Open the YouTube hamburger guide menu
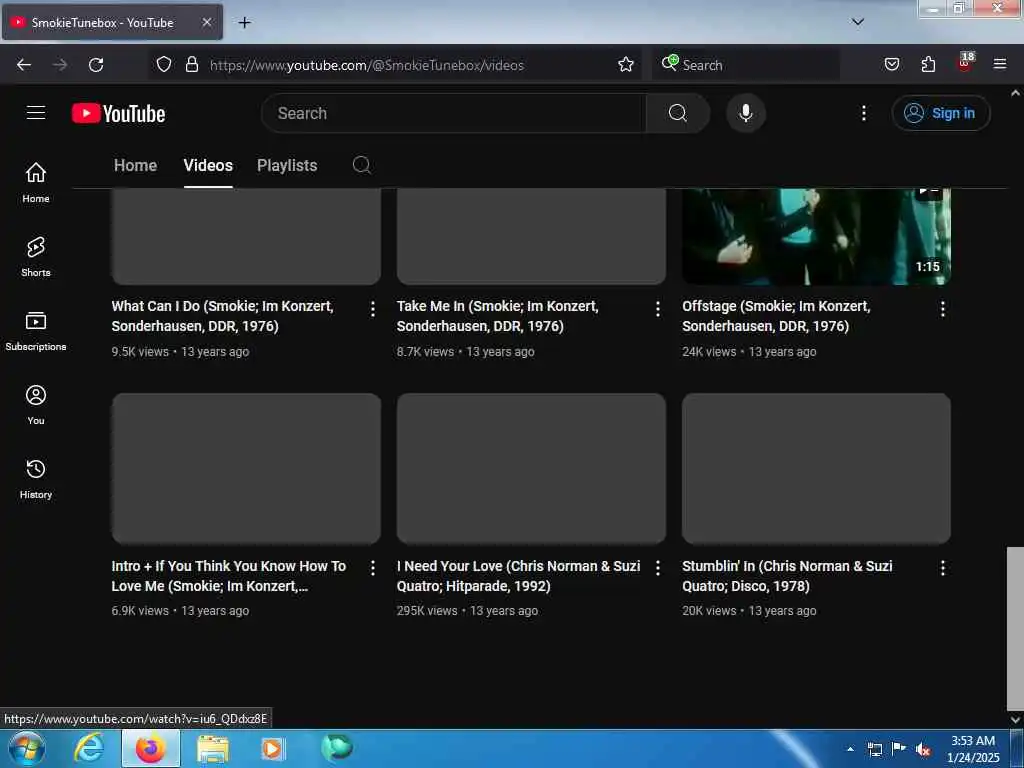This screenshot has height=768, width=1024. click(36, 113)
